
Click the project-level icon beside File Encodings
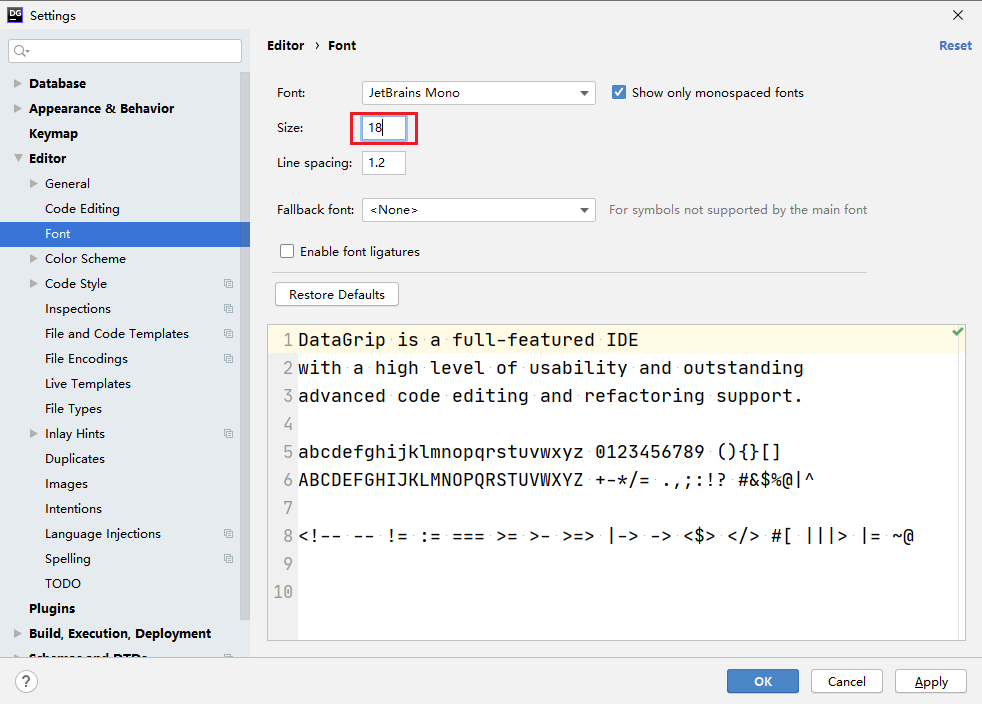click(229, 359)
